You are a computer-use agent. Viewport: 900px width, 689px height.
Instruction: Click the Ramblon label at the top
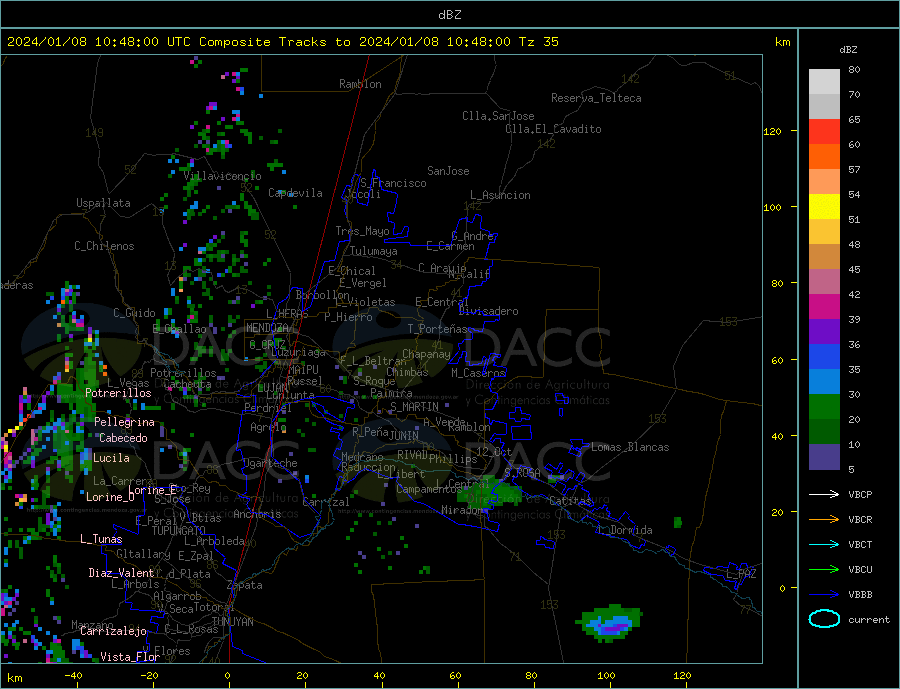tap(360, 84)
